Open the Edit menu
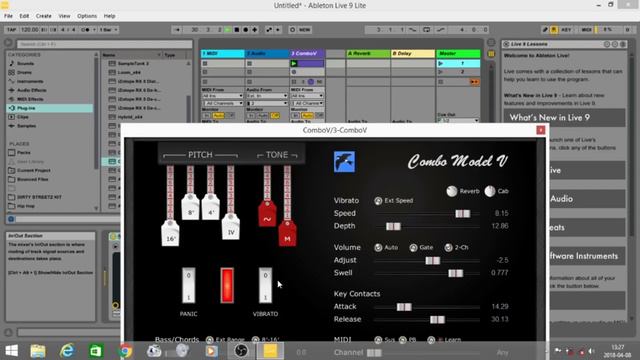The width and height of the screenshot is (640, 360). click(x=24, y=16)
